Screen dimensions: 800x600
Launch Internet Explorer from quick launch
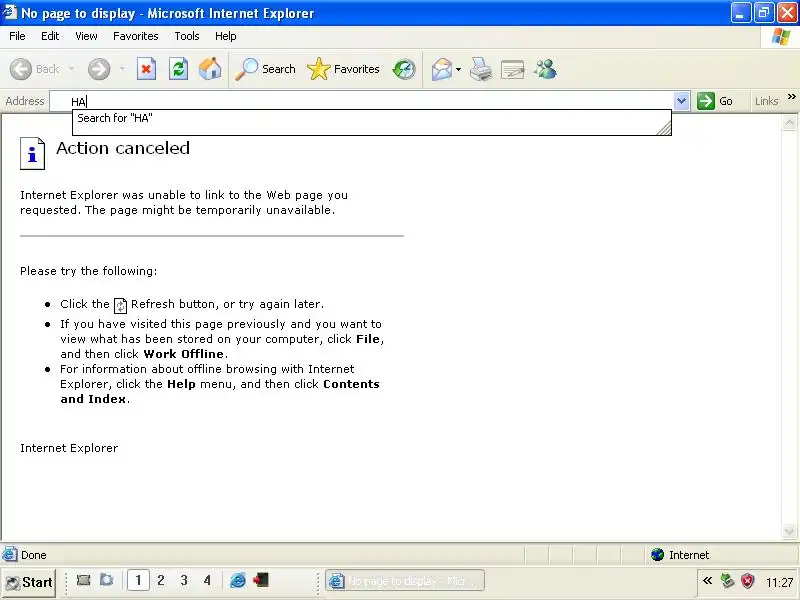(x=238, y=580)
